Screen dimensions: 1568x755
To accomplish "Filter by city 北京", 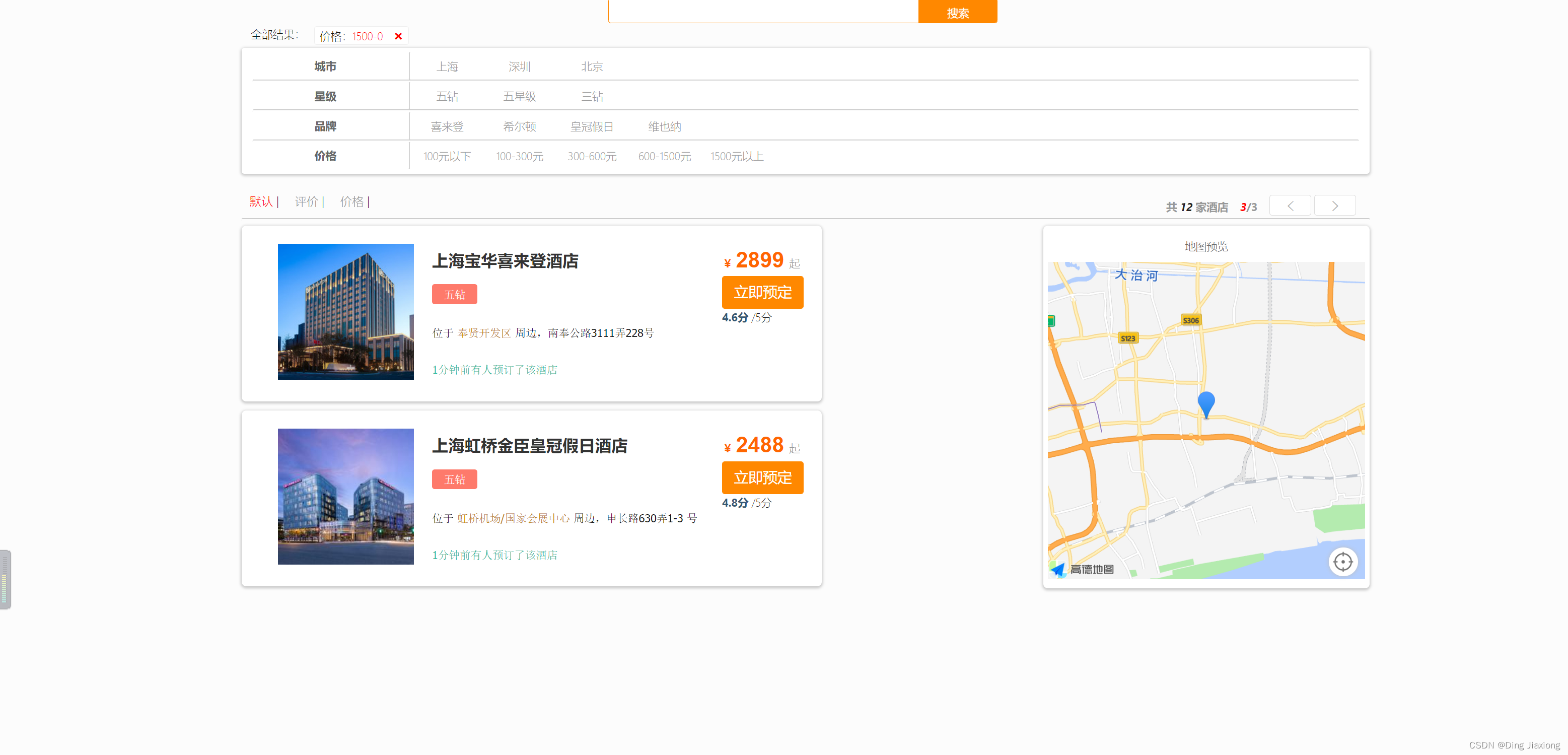I will pyautogui.click(x=592, y=66).
